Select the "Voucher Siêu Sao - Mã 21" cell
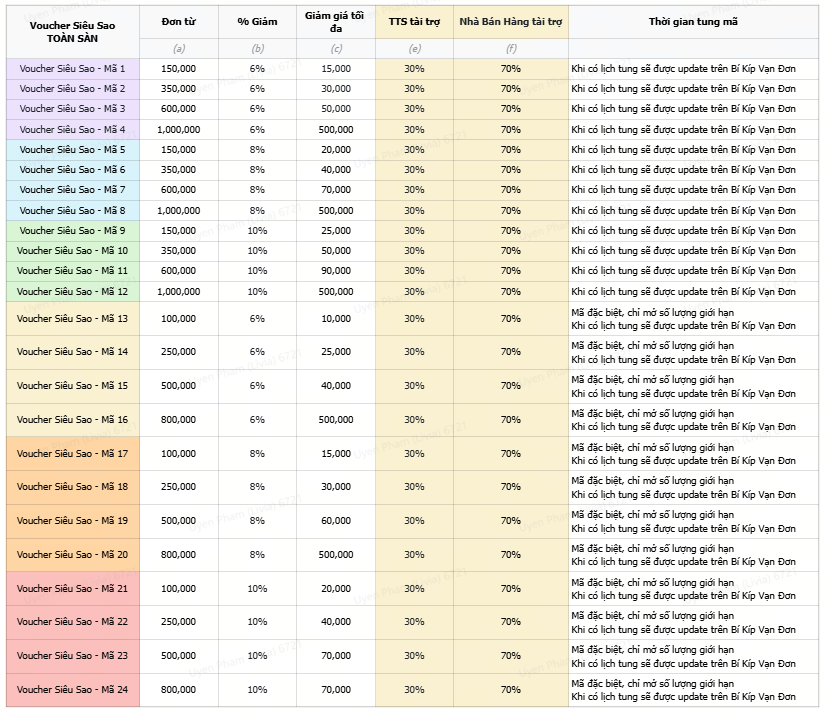The image size is (828, 713). pyautogui.click(x=72, y=588)
